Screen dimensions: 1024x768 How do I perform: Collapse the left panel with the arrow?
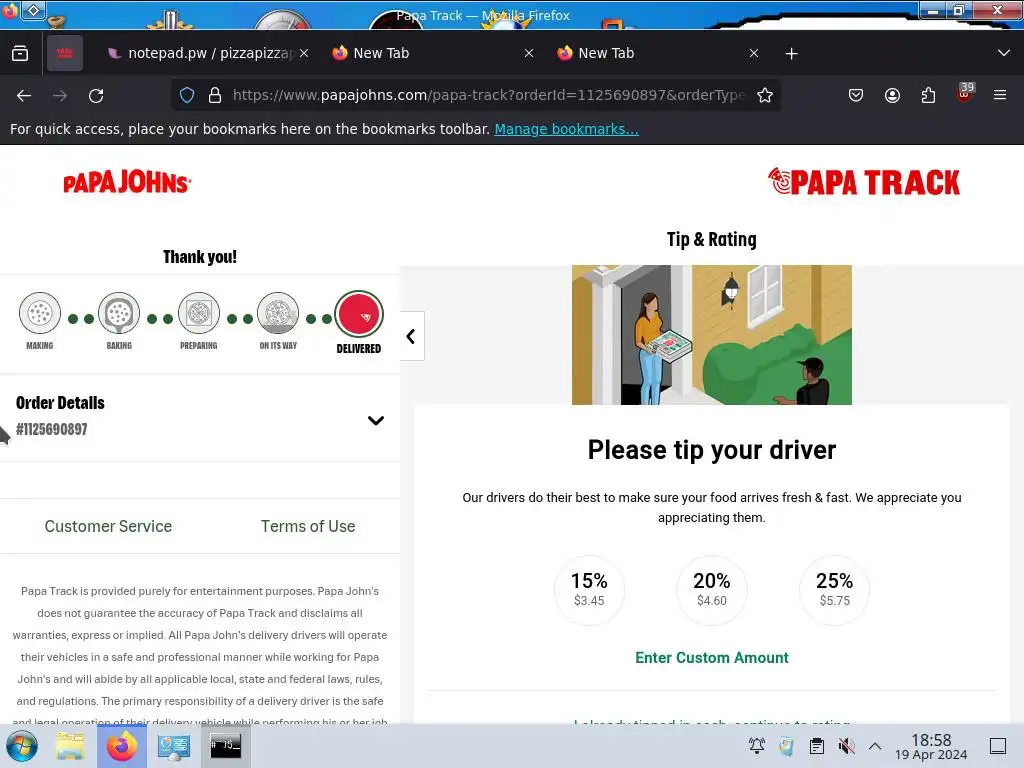click(x=411, y=336)
